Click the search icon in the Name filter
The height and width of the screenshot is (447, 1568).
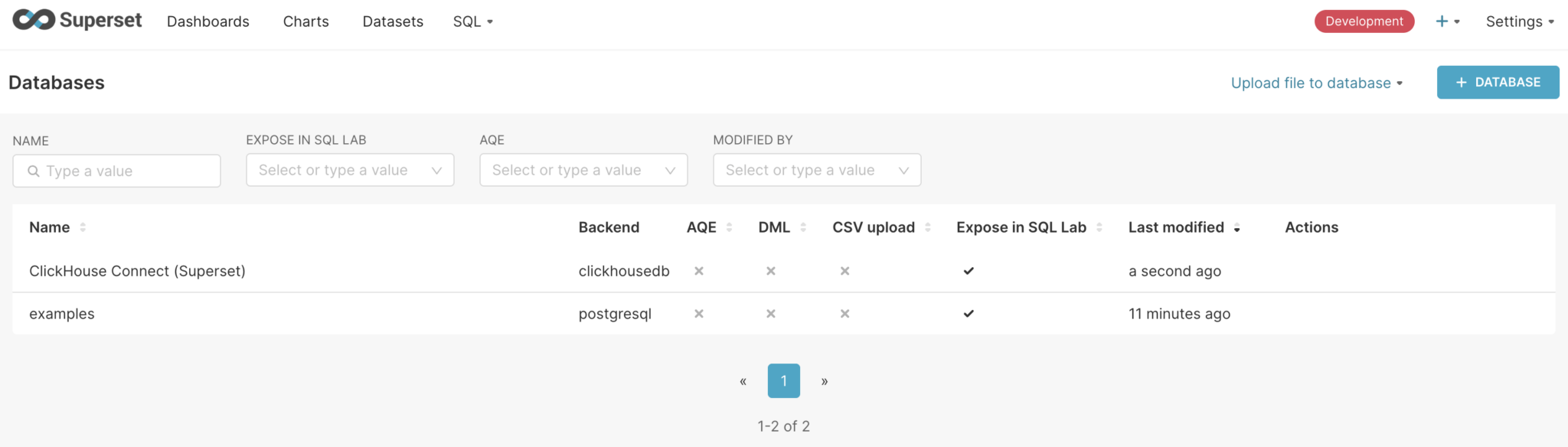coord(34,171)
